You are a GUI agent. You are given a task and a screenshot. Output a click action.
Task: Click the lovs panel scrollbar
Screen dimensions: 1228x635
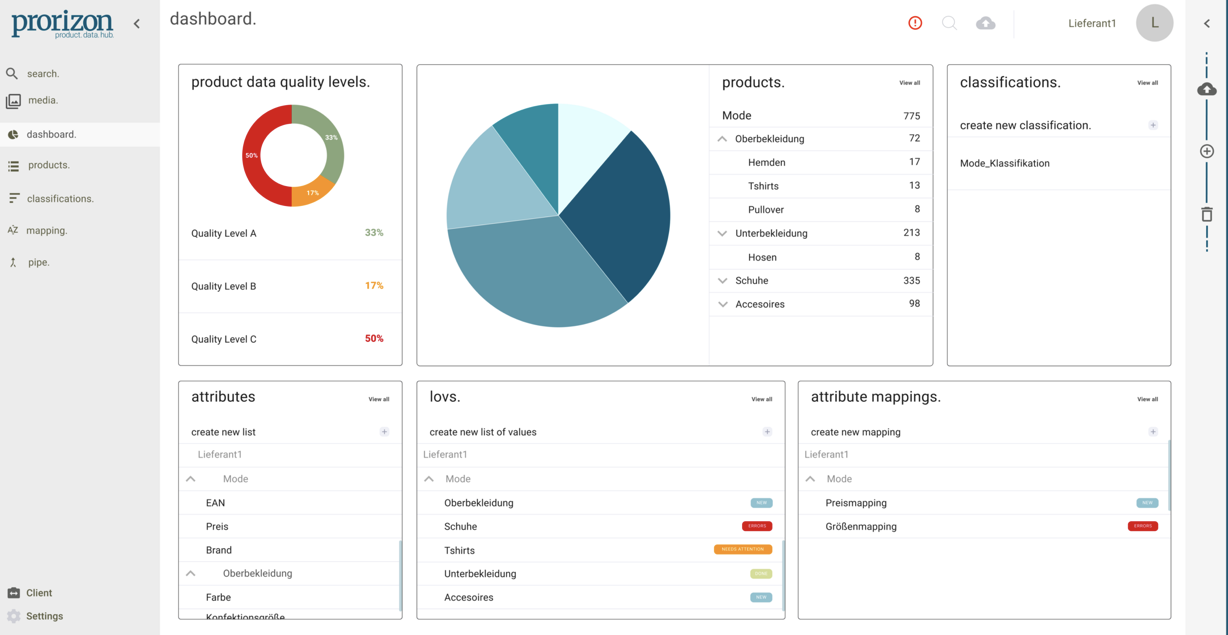pos(782,575)
